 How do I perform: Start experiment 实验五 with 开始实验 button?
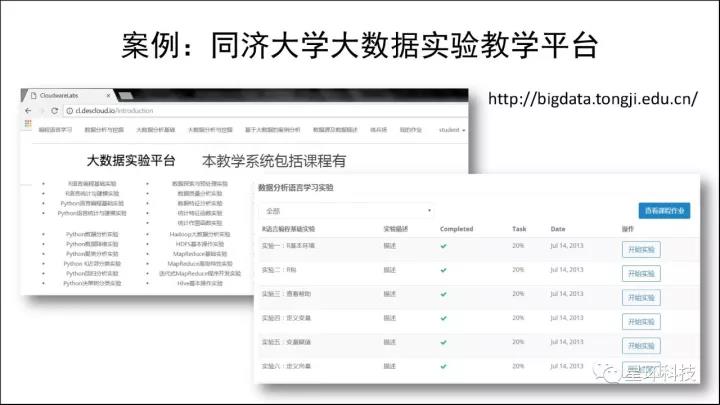pyautogui.click(x=641, y=346)
